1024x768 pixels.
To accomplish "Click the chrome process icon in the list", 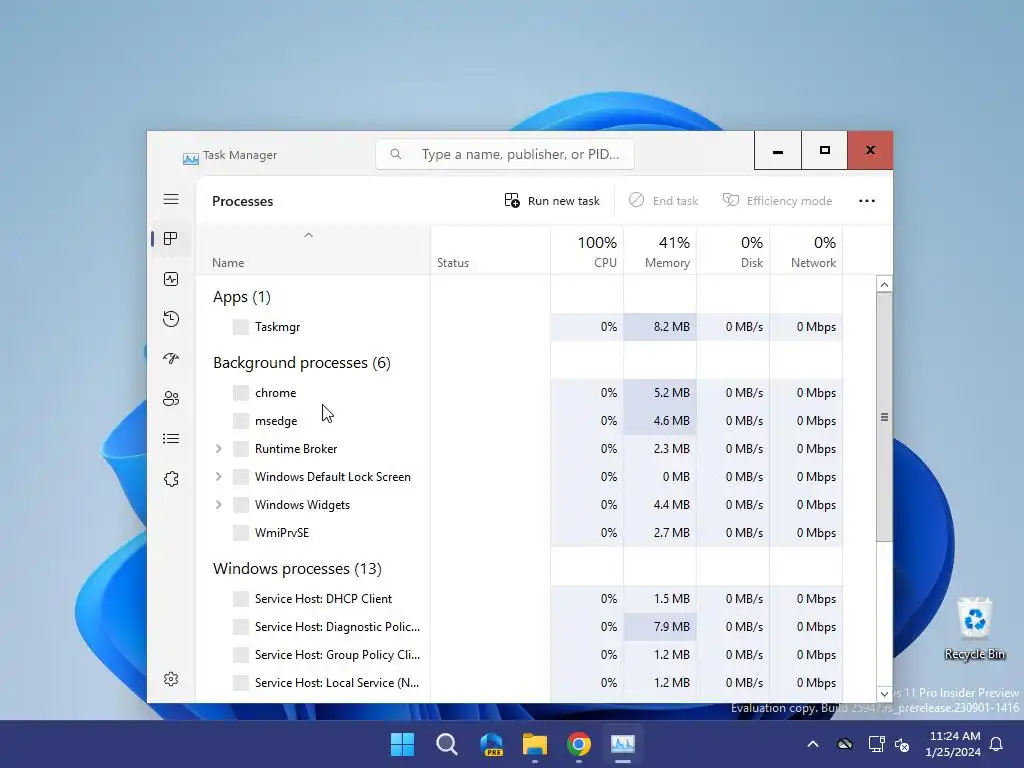I will coord(240,392).
